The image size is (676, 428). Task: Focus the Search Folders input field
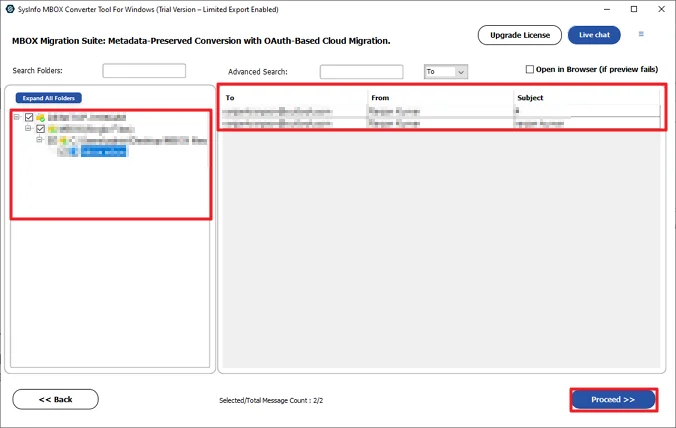[x=144, y=71]
